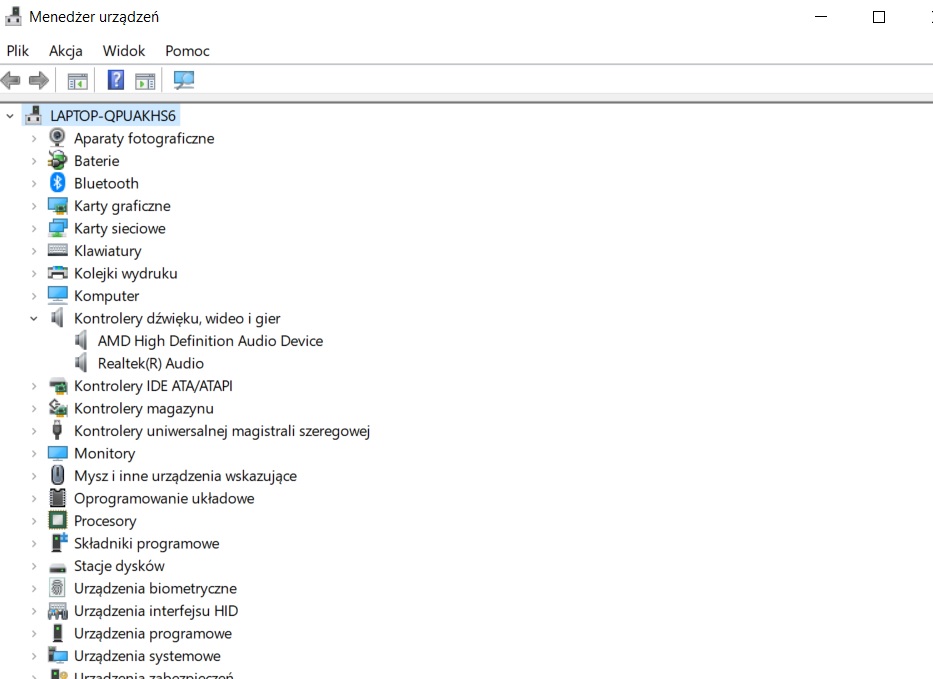
Task: Toggle the action pane toolbar icon
Action: tap(145, 80)
